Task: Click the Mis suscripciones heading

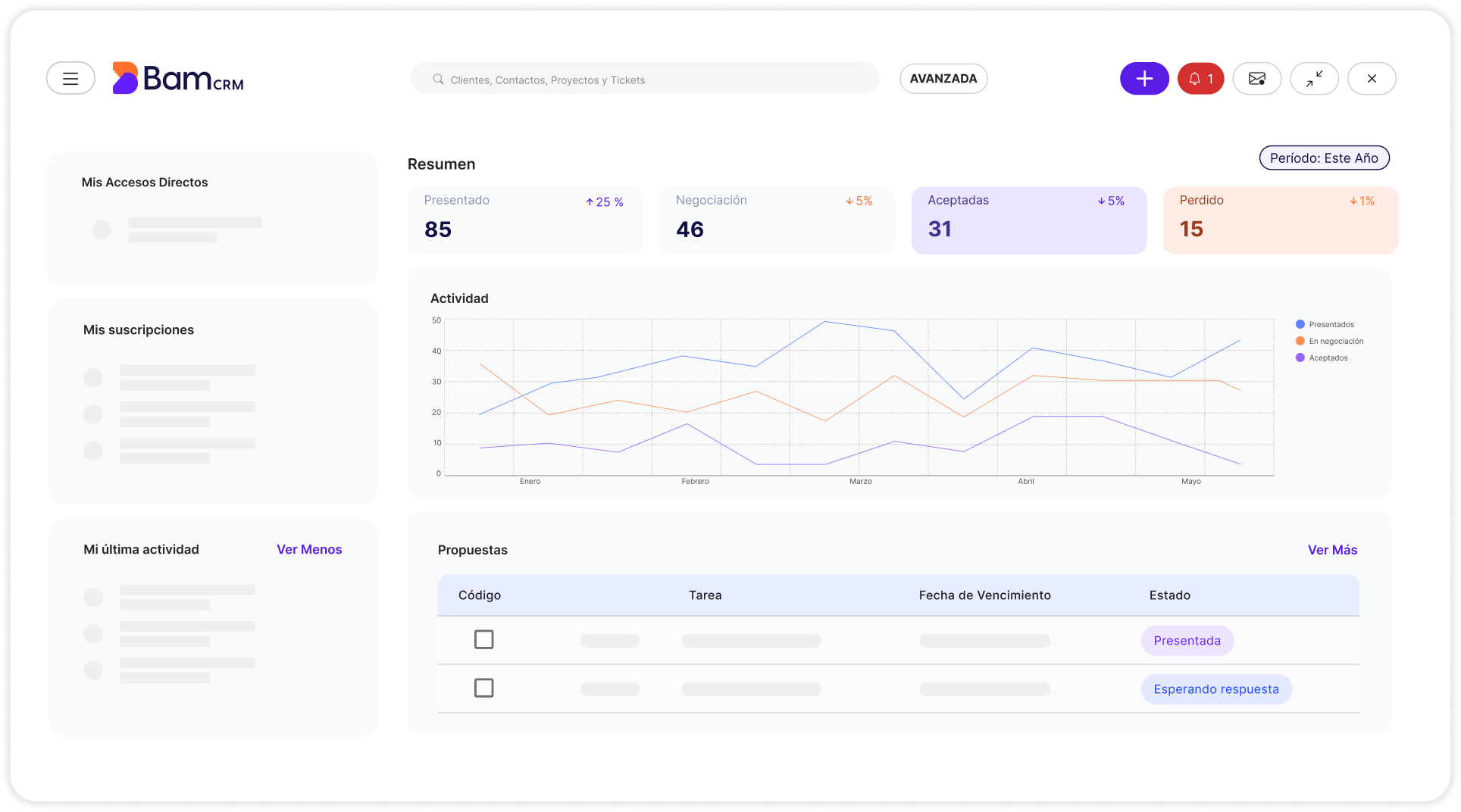Action: pyautogui.click(x=139, y=329)
